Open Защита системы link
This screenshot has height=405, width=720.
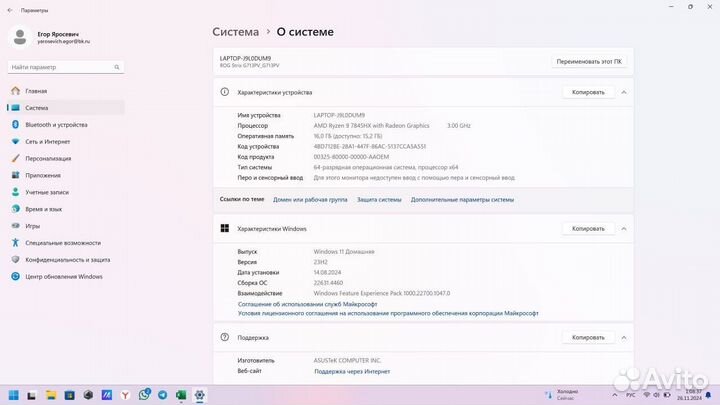tap(379, 200)
